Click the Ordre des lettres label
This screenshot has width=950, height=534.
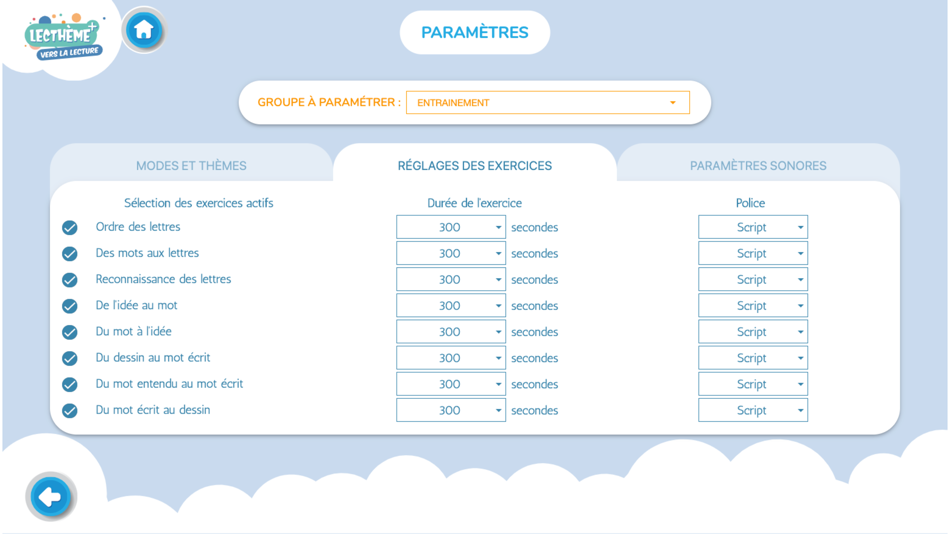click(138, 227)
